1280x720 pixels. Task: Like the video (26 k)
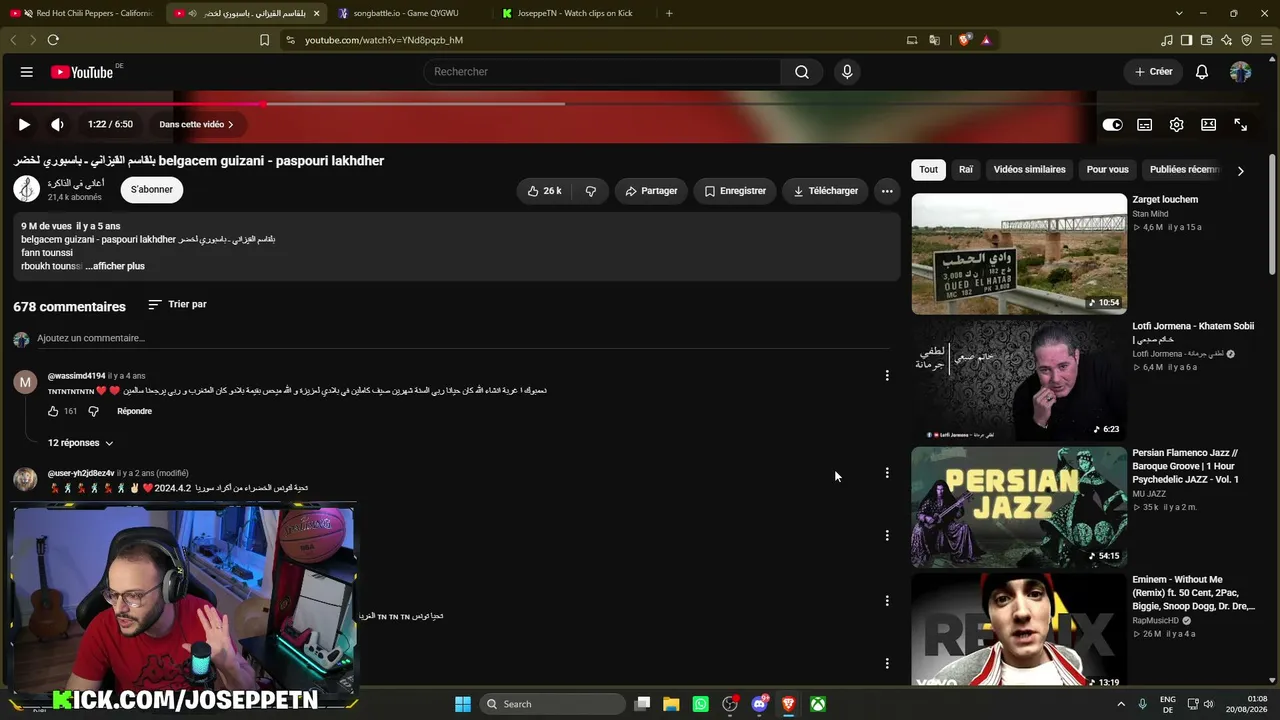click(x=544, y=191)
